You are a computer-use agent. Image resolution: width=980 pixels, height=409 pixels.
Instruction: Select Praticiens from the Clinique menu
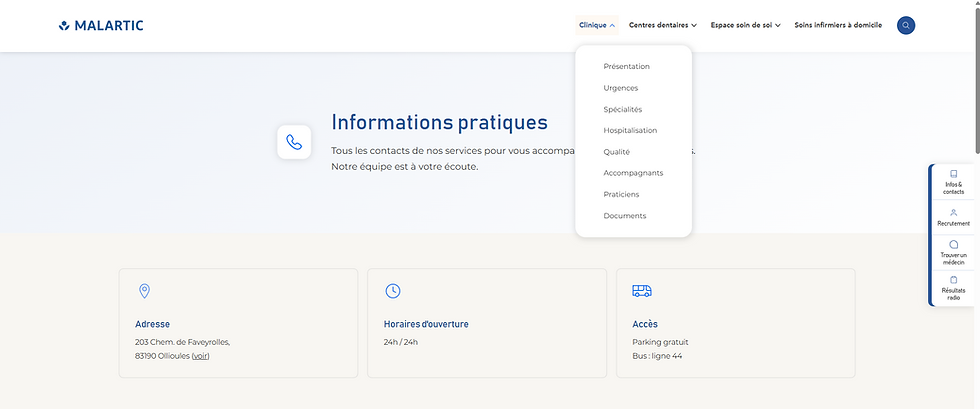(621, 194)
